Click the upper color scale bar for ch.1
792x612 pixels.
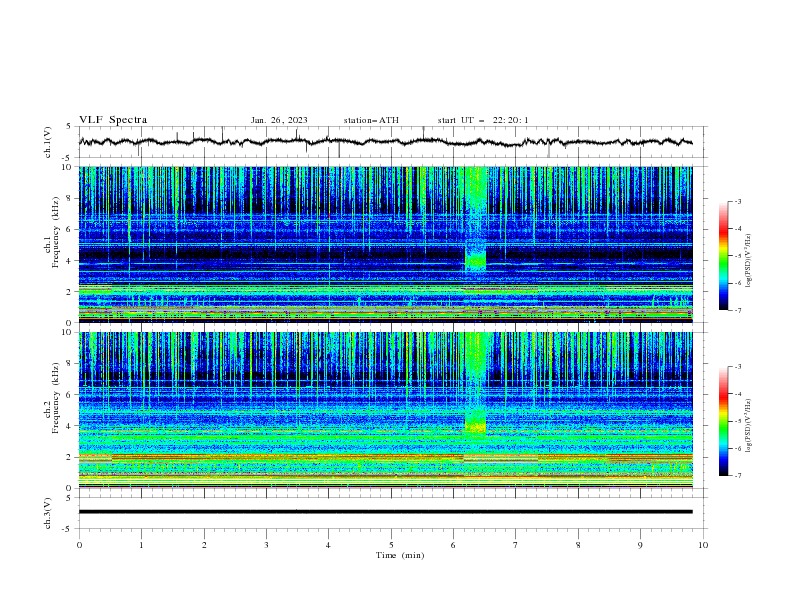point(723,256)
